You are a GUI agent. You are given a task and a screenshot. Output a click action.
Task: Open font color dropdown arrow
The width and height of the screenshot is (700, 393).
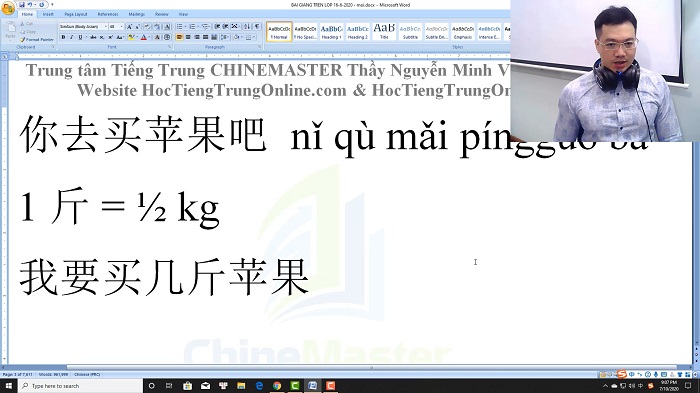(149, 37)
